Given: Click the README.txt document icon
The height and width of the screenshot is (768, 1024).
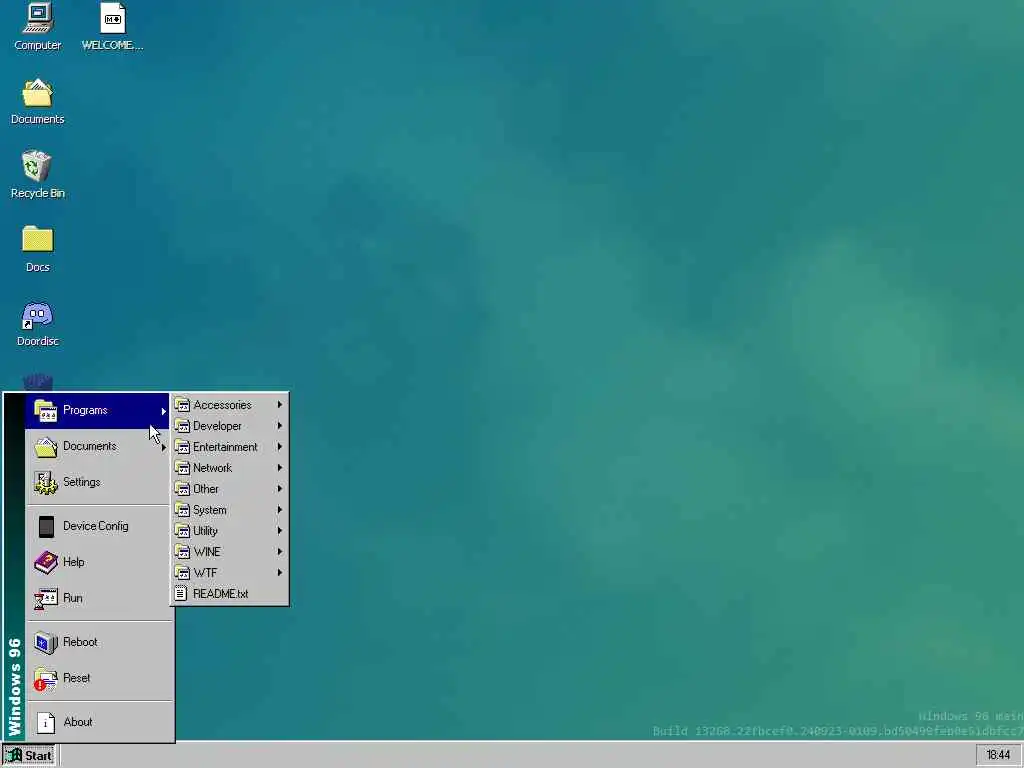Looking at the screenshot, I should pyautogui.click(x=181, y=594).
